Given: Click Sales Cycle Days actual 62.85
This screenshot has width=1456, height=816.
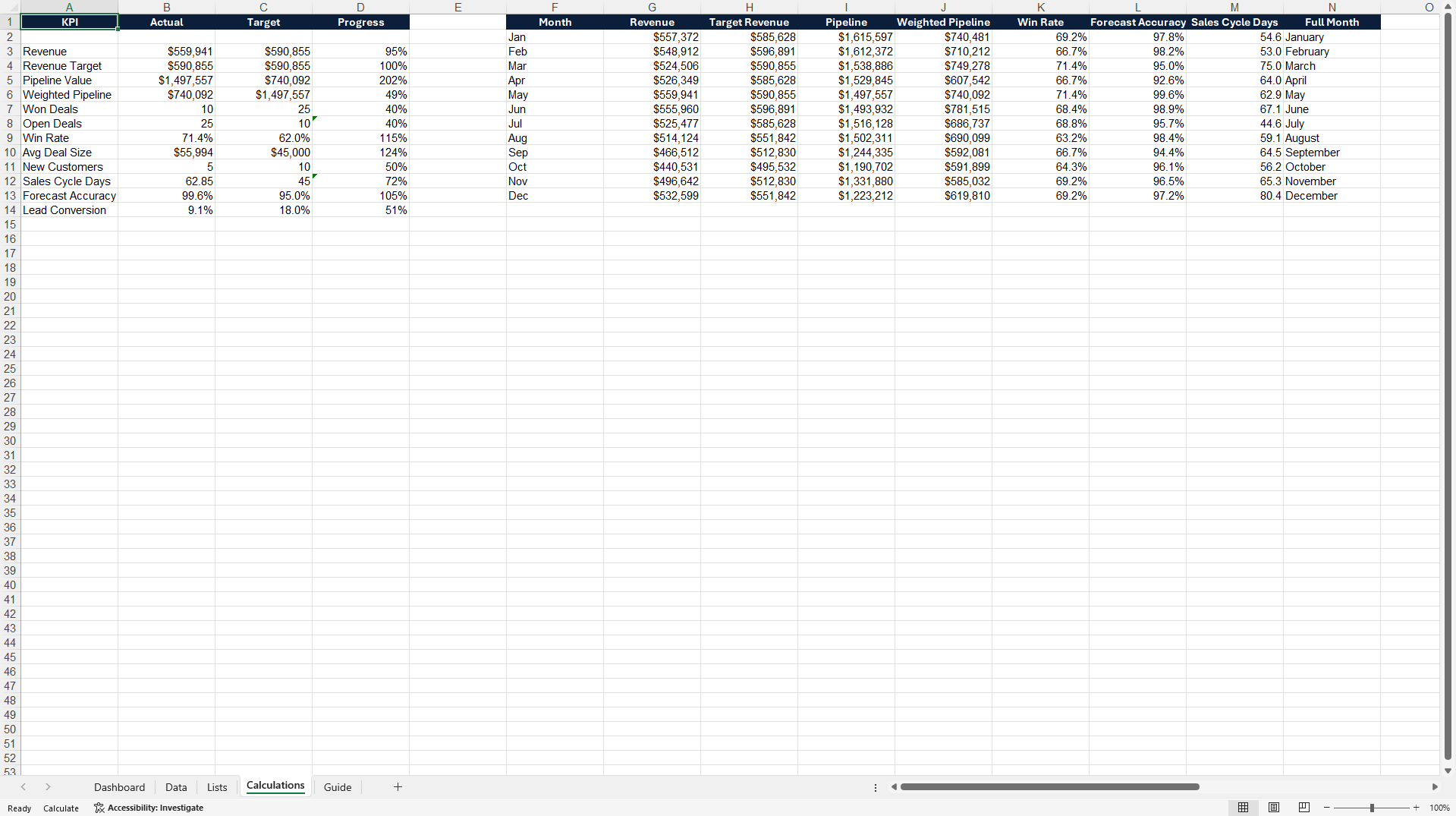Looking at the screenshot, I should pos(166,181).
